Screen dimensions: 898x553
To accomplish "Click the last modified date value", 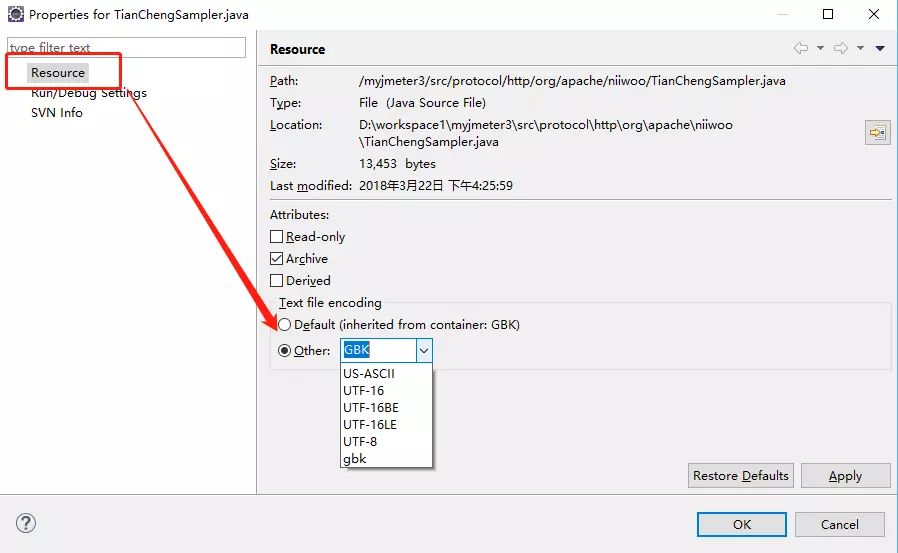I will (x=436, y=185).
